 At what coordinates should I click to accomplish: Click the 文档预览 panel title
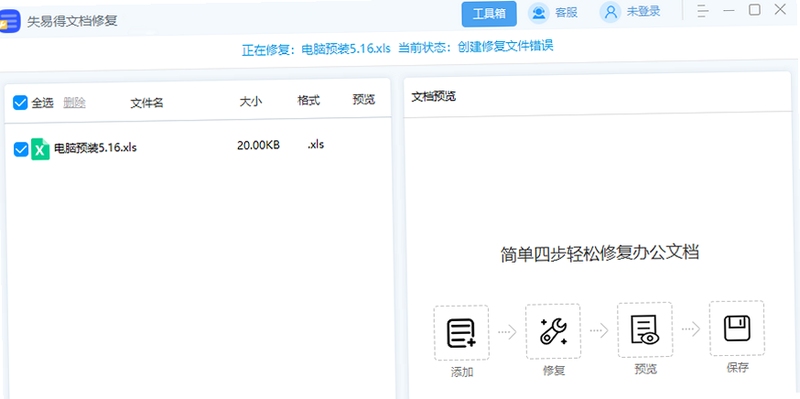click(434, 96)
